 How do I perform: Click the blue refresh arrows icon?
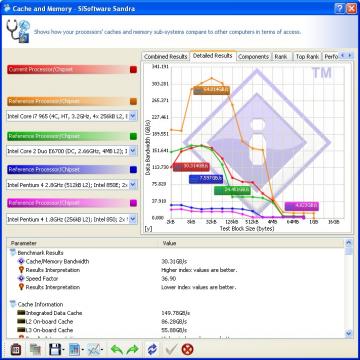point(152,349)
